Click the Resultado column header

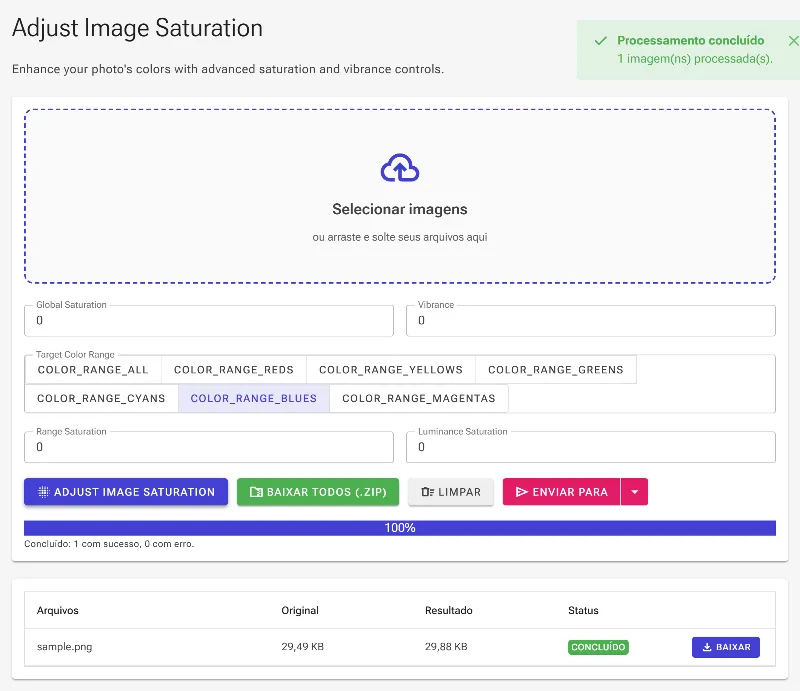(x=448, y=610)
